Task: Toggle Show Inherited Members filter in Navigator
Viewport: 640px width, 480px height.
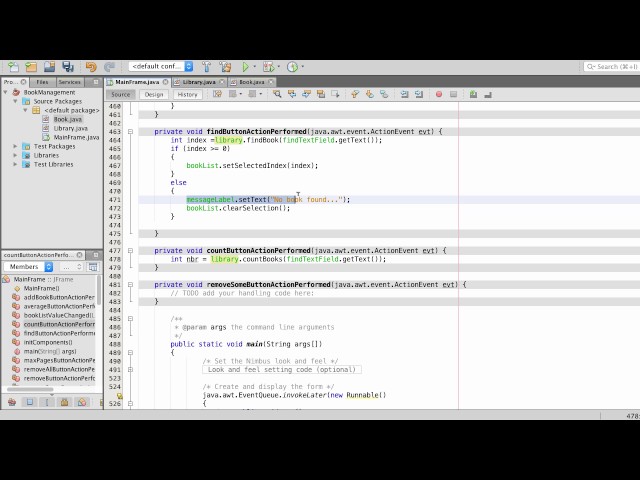Action: pyautogui.click(x=12, y=402)
